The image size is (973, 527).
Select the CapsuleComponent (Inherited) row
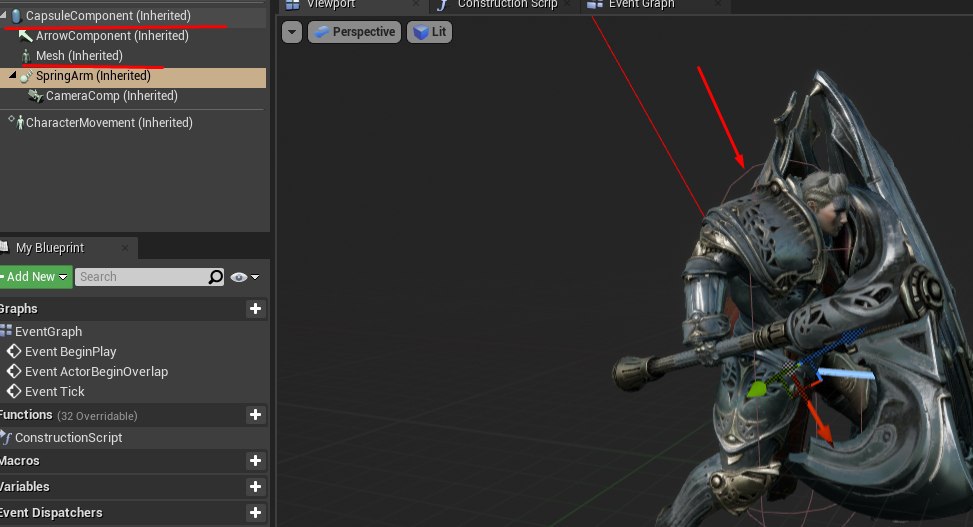click(133, 16)
